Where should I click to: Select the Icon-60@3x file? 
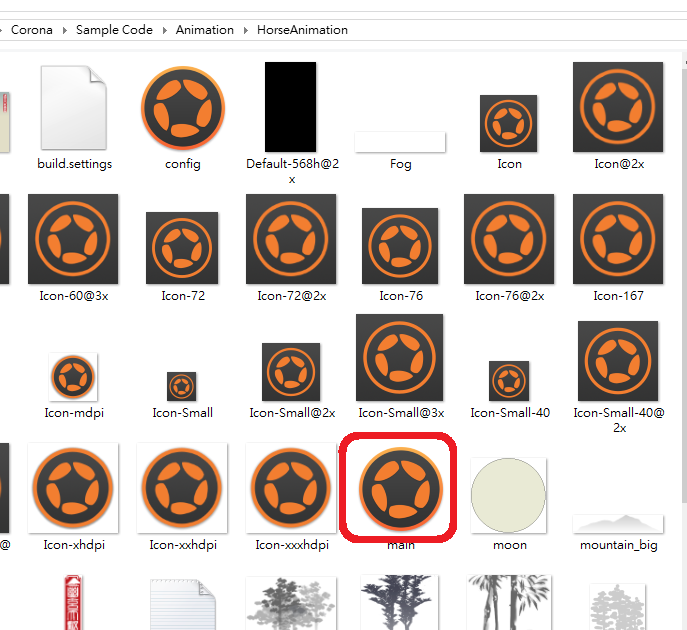point(73,239)
